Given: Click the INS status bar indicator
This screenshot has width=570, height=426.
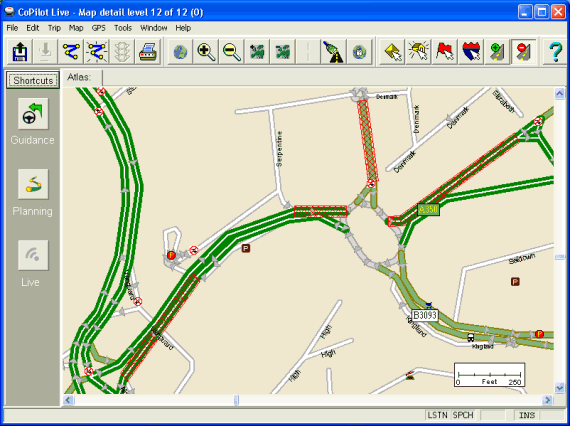Looking at the screenshot, I should pos(527,415).
